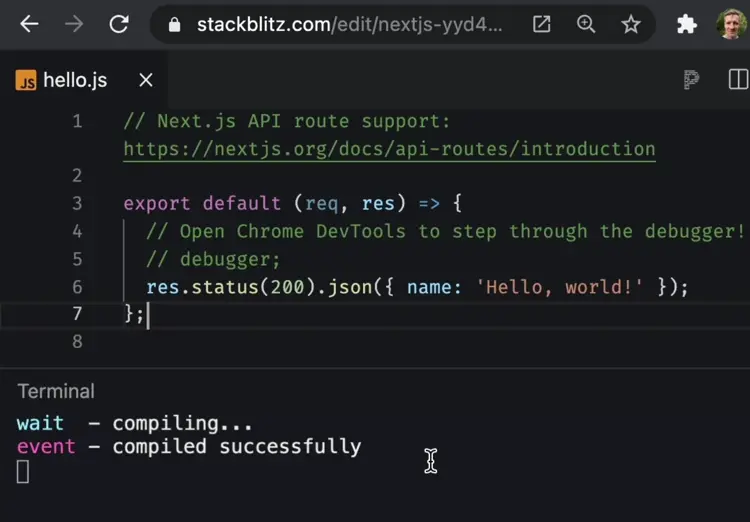
Task: Split the editor with the layout icon
Action: [738, 80]
